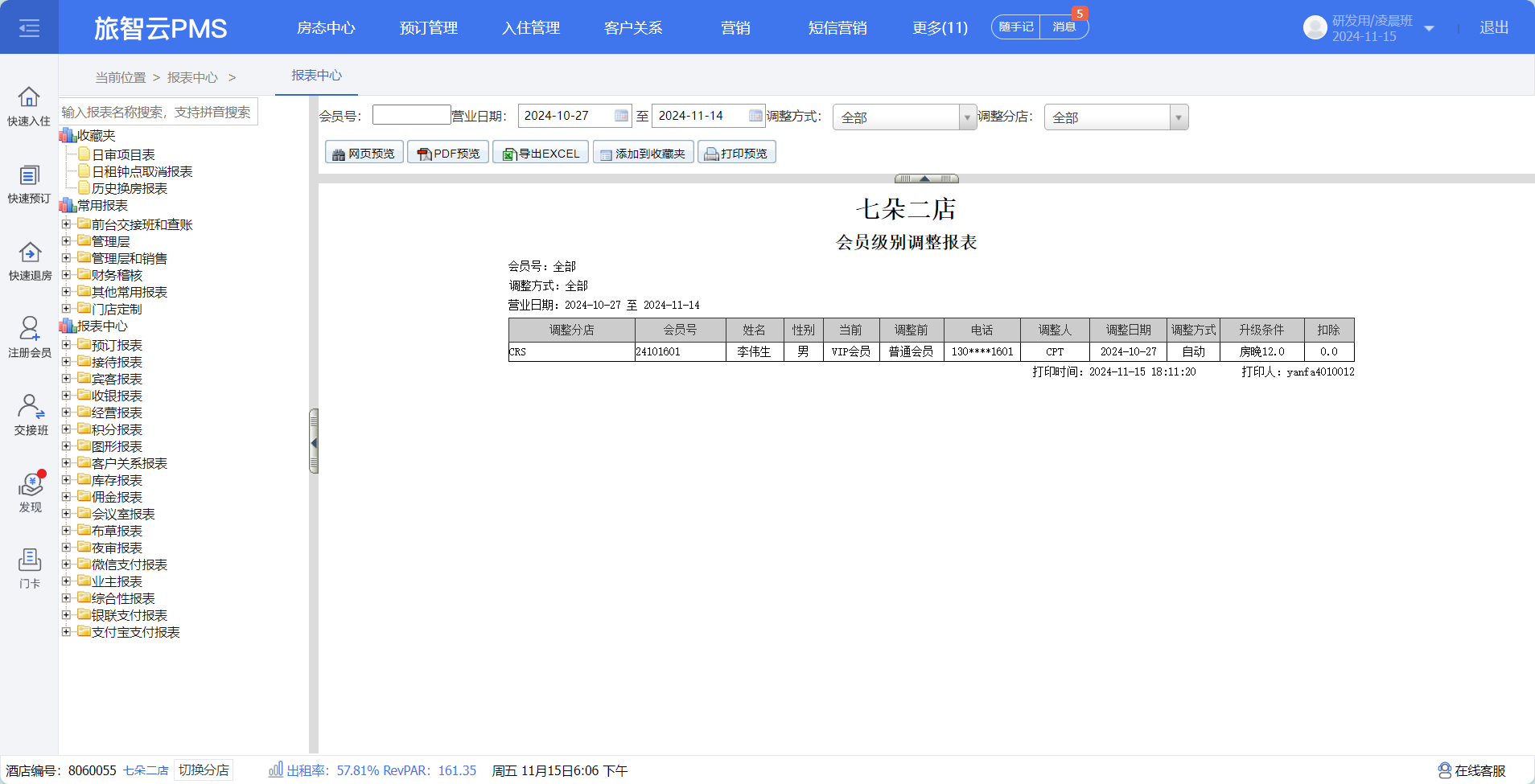Viewport: 1535px width, 784px height.
Task: Open 预订管理 menu
Action: 429,27
